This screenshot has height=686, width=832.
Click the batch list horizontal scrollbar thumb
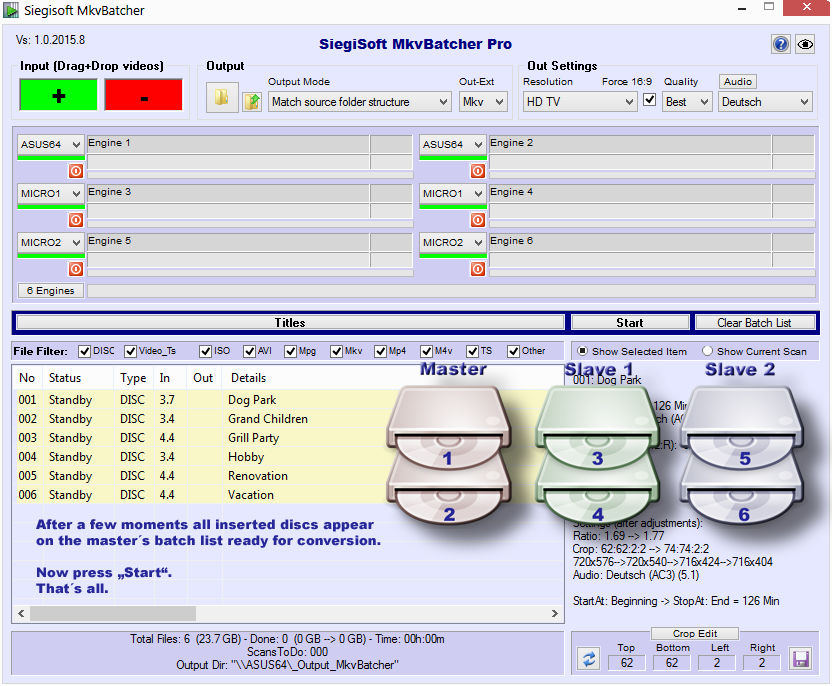113,613
